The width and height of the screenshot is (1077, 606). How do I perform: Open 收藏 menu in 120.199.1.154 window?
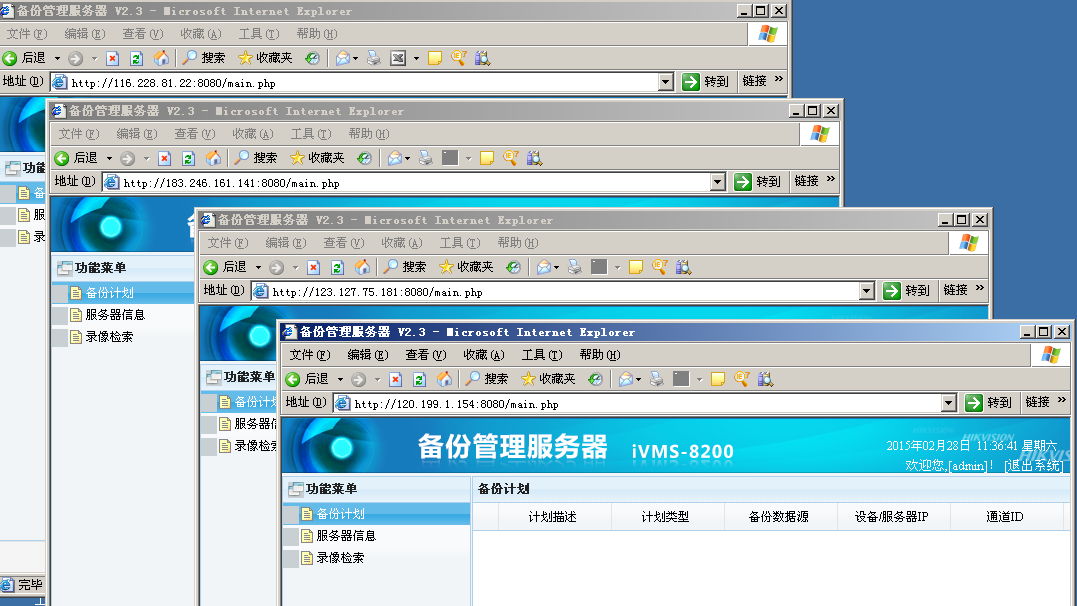point(484,355)
